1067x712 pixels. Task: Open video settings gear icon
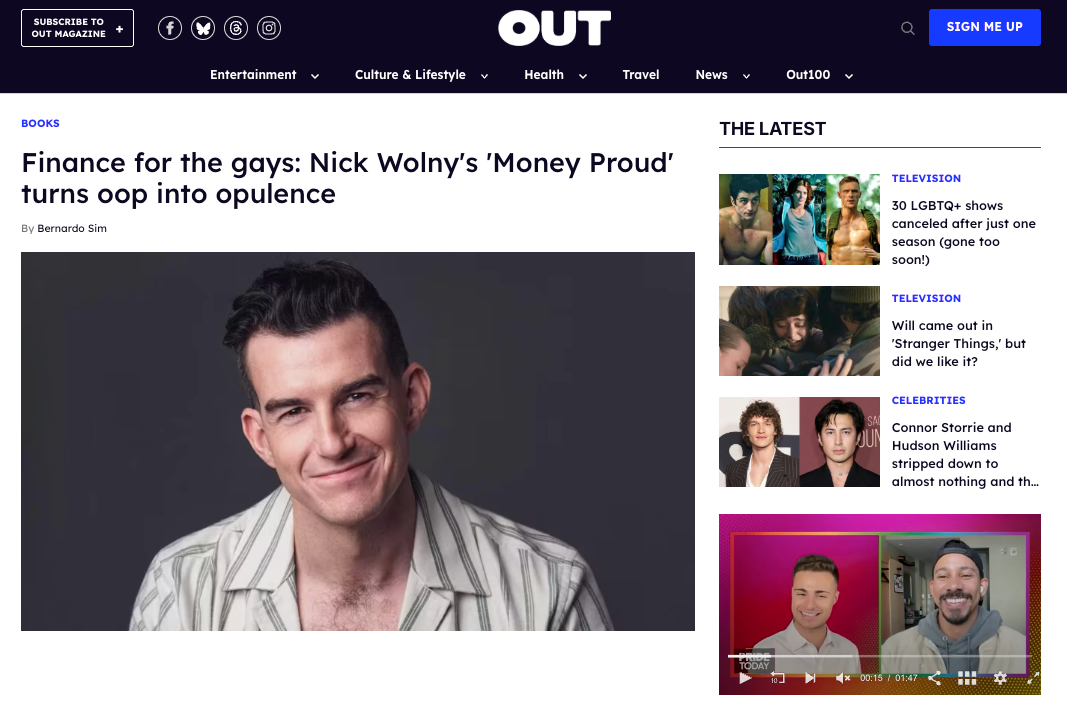click(x=1000, y=678)
